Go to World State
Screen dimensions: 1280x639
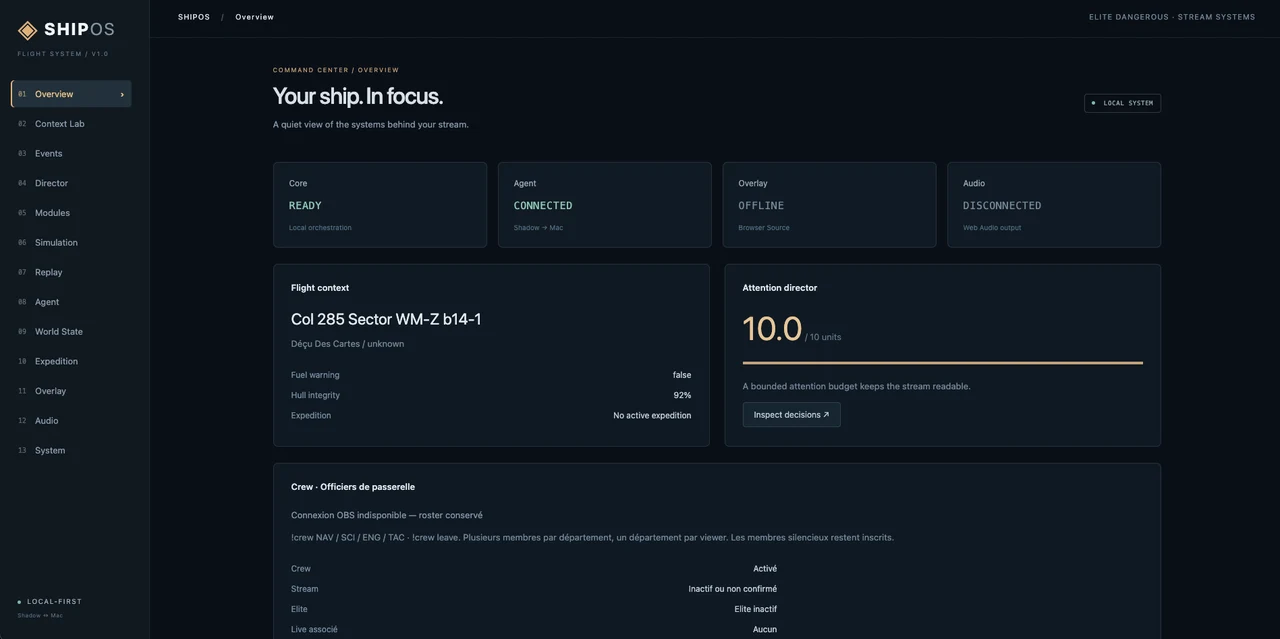coord(71,331)
